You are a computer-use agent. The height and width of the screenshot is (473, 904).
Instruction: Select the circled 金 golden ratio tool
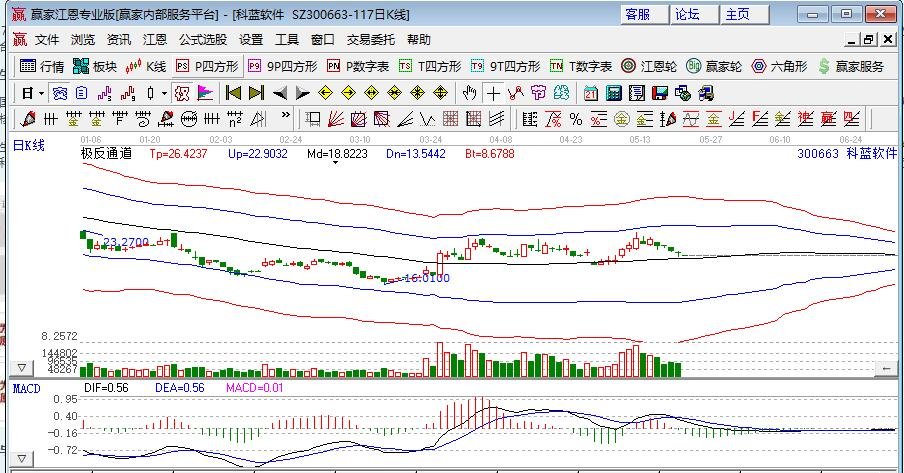[622, 119]
